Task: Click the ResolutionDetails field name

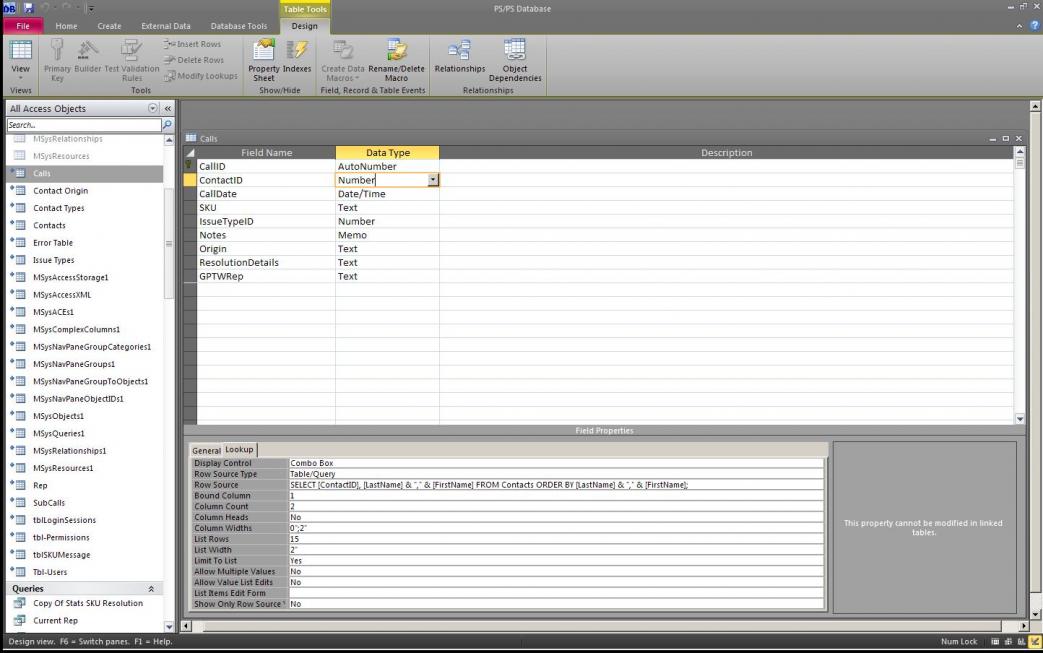Action: [266, 263]
